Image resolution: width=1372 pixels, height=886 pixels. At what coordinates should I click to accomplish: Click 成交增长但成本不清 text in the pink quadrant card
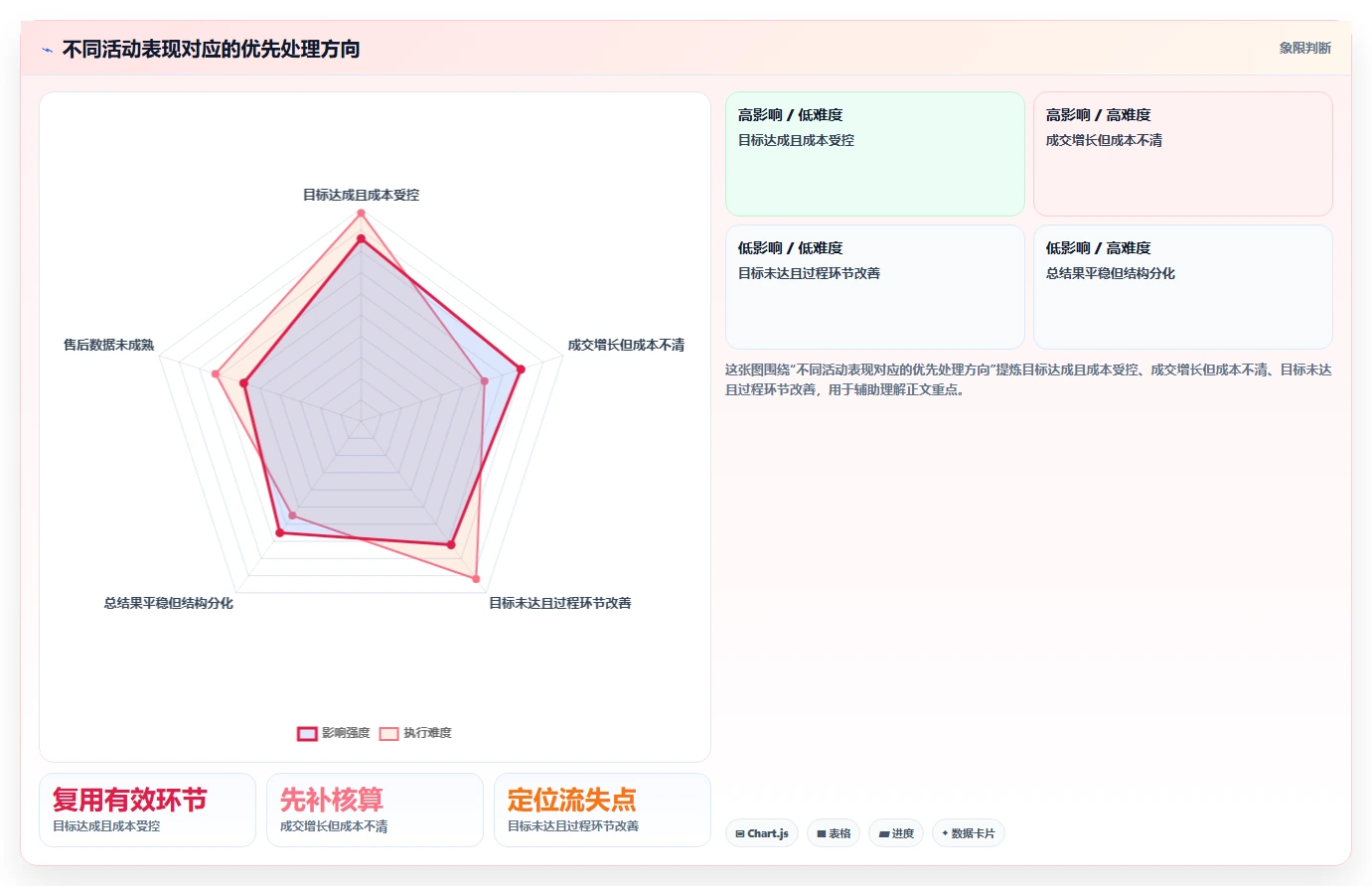coord(1104,140)
